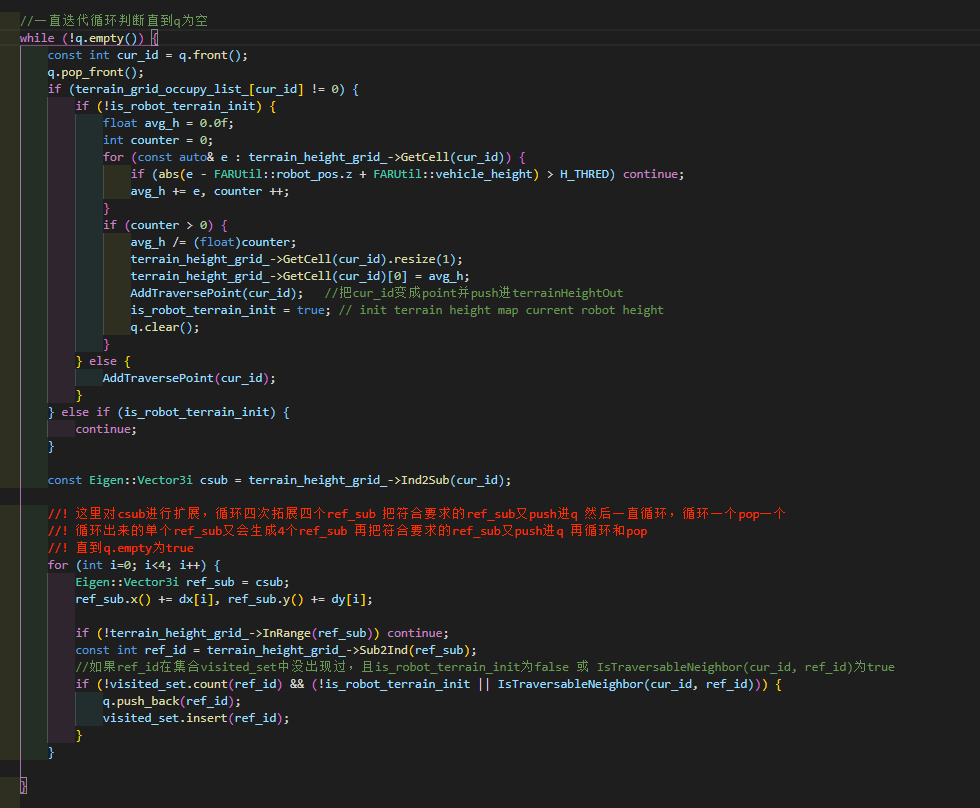The height and width of the screenshot is (808, 980).
Task: Click 'AddTraversePoint(cur_id);' in else branch
Action: coord(189,378)
